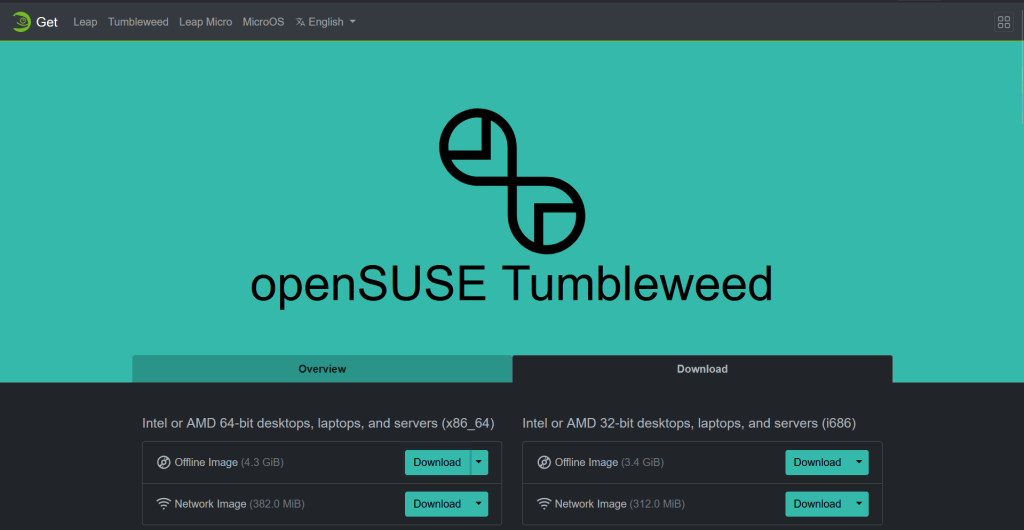Click the Tumbleweed infinity logo
The image size is (1024, 530).
click(512, 182)
